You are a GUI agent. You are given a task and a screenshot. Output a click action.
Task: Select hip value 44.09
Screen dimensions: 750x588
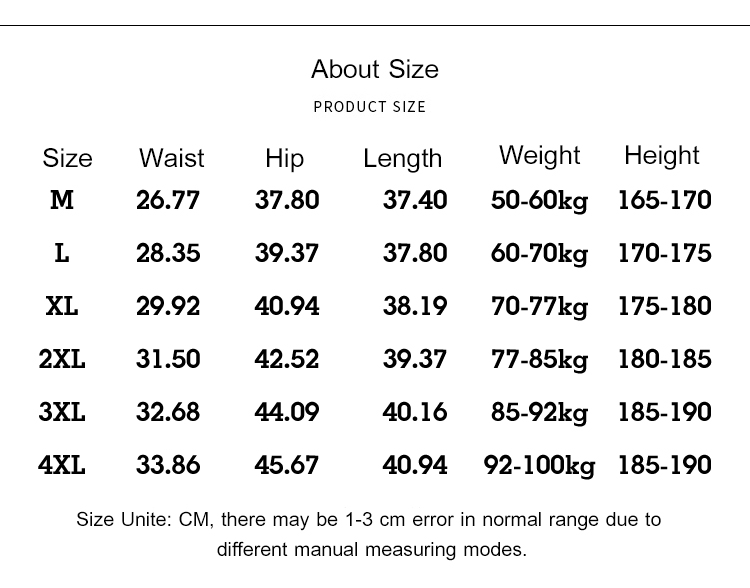[x=287, y=412]
